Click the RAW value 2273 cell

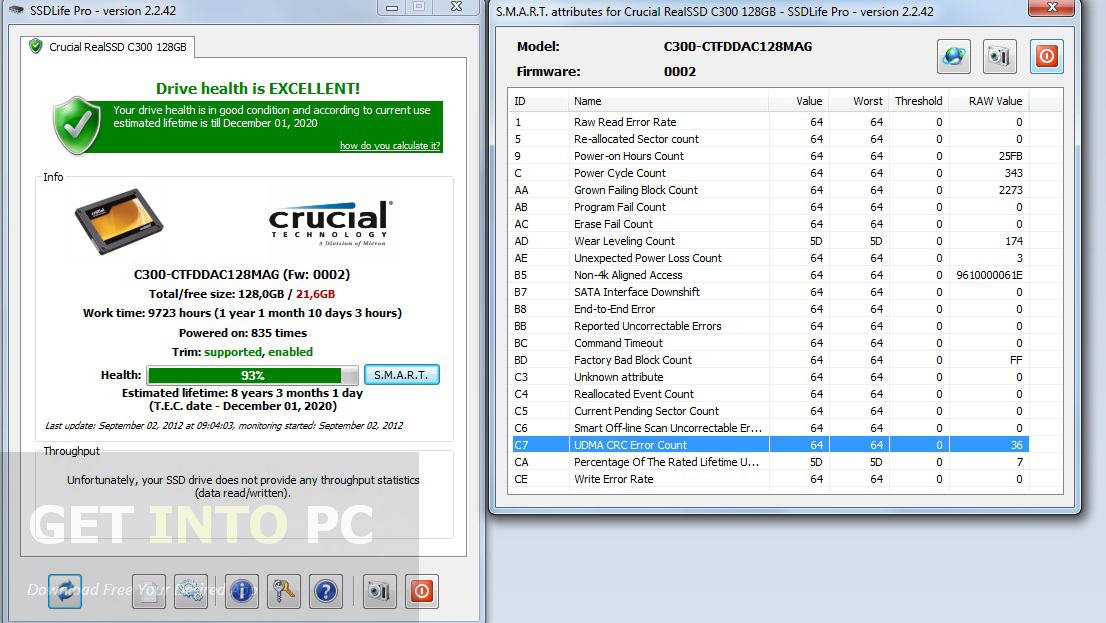point(1010,190)
